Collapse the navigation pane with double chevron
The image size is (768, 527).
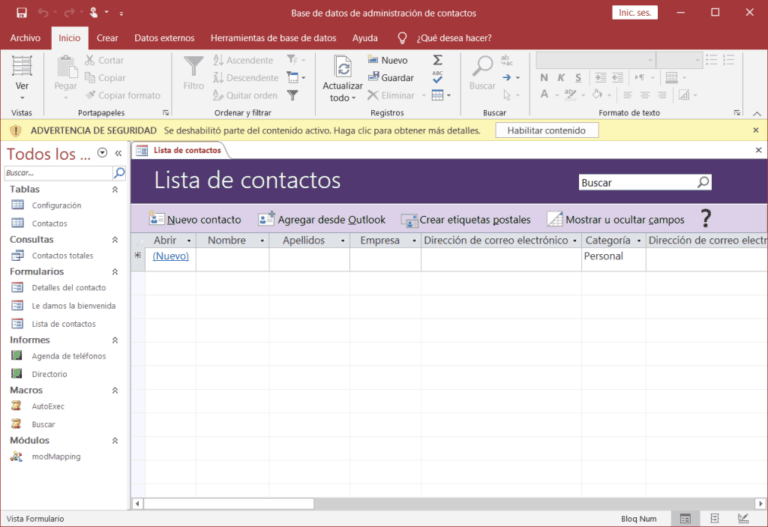119,153
